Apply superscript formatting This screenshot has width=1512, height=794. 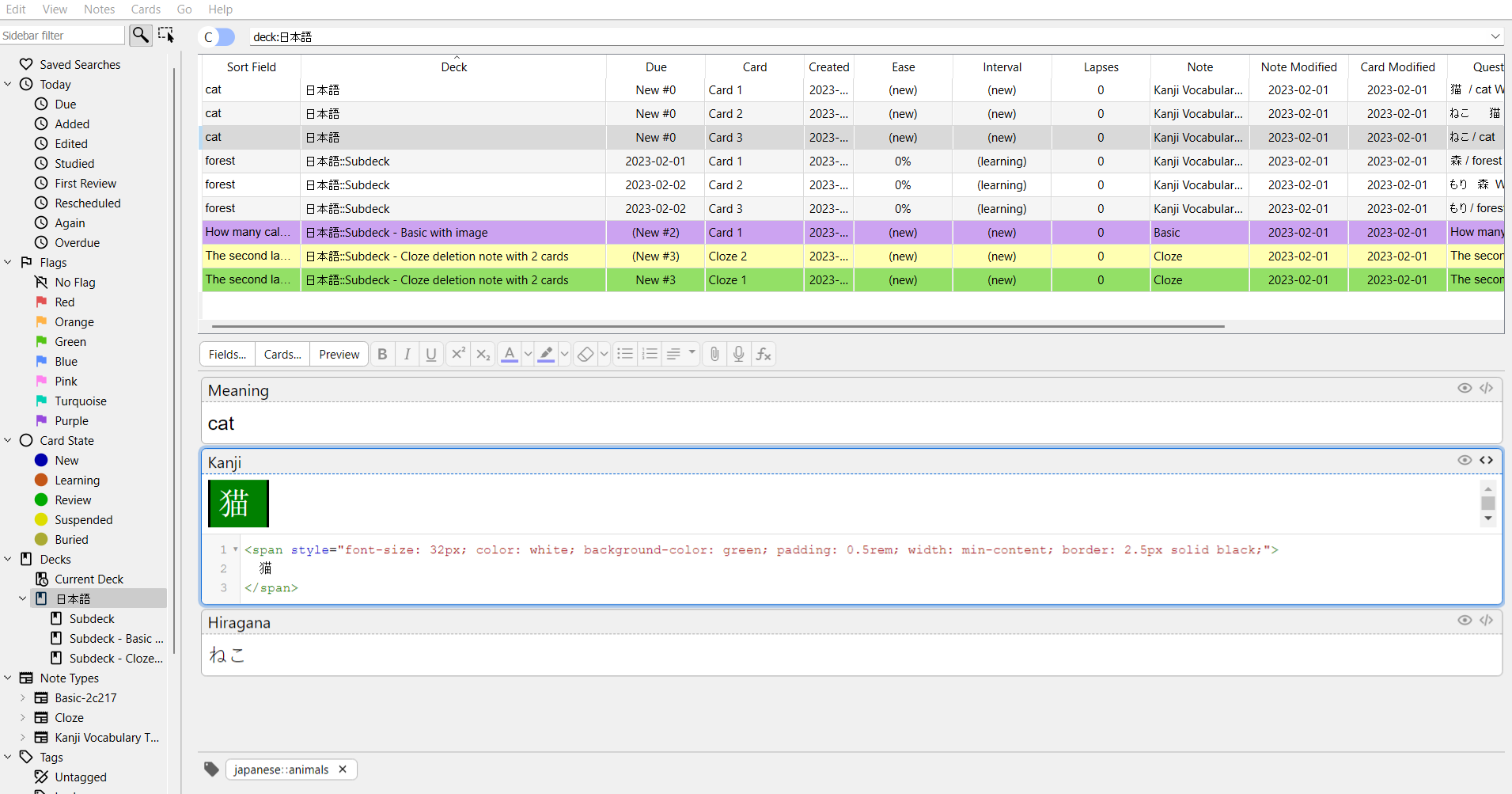click(x=458, y=354)
